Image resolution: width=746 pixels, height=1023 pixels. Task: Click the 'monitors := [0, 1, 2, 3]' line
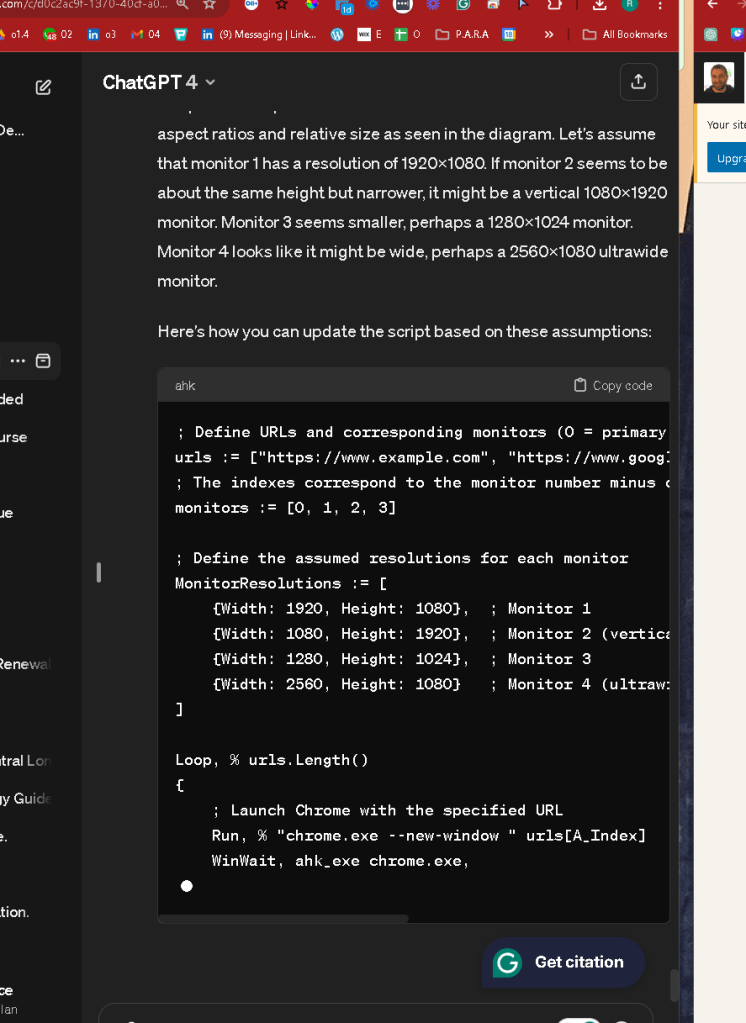(x=285, y=508)
